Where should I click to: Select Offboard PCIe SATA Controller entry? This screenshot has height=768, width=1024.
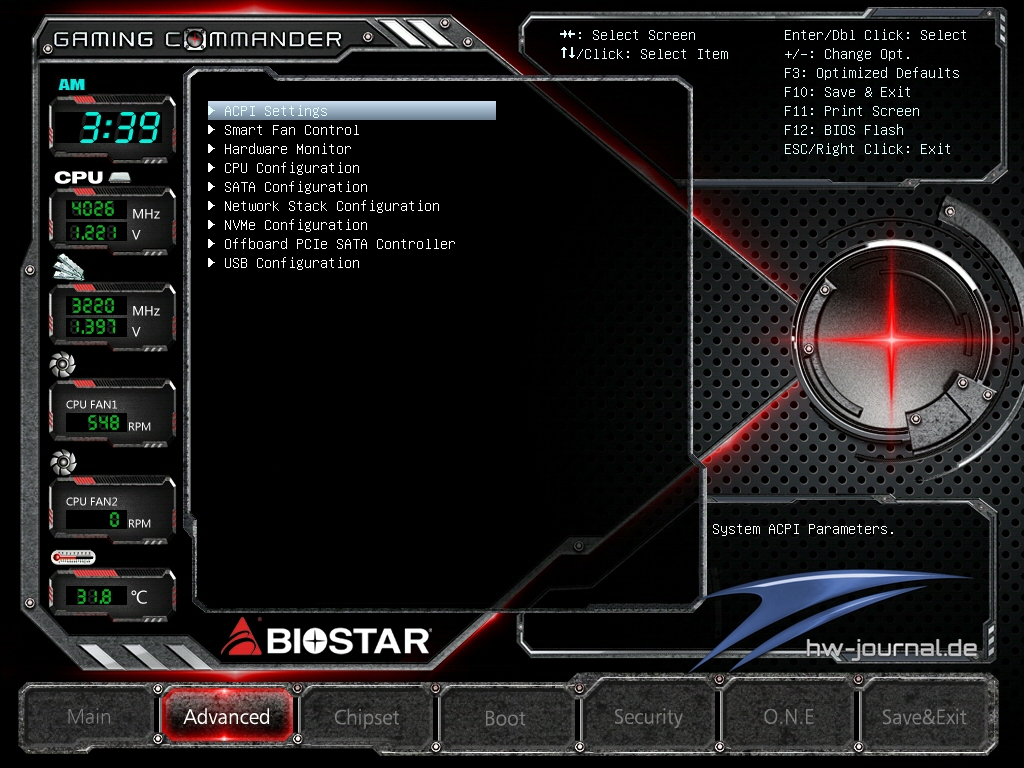pyautogui.click(x=340, y=244)
